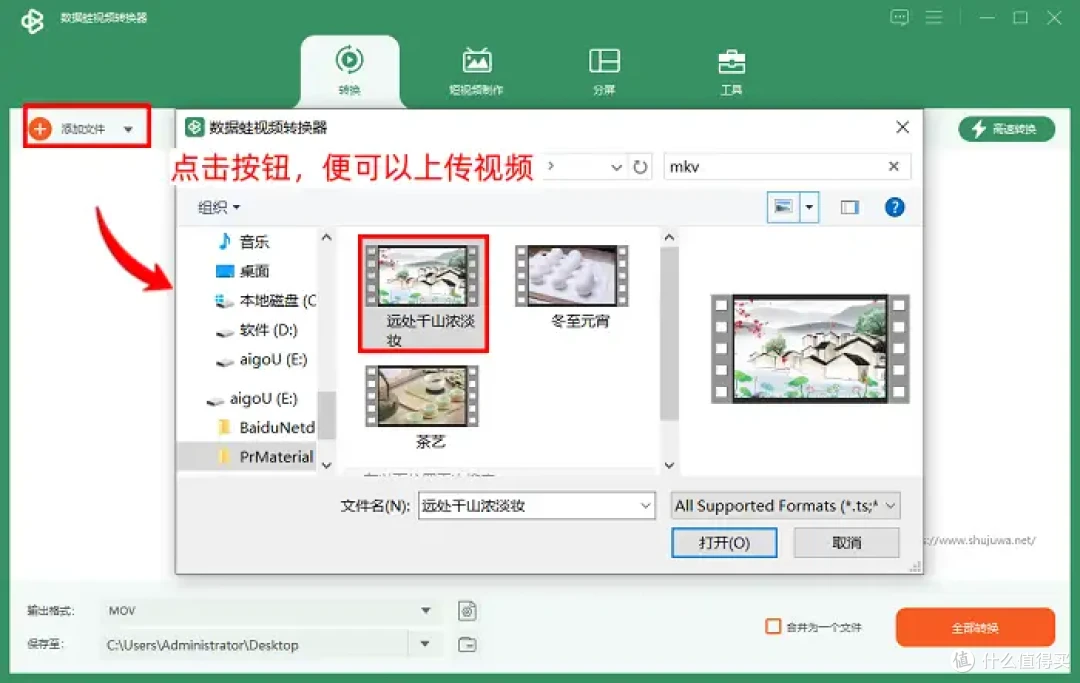
Task: Select the 茶艺 video thumbnail
Action: (x=422, y=407)
